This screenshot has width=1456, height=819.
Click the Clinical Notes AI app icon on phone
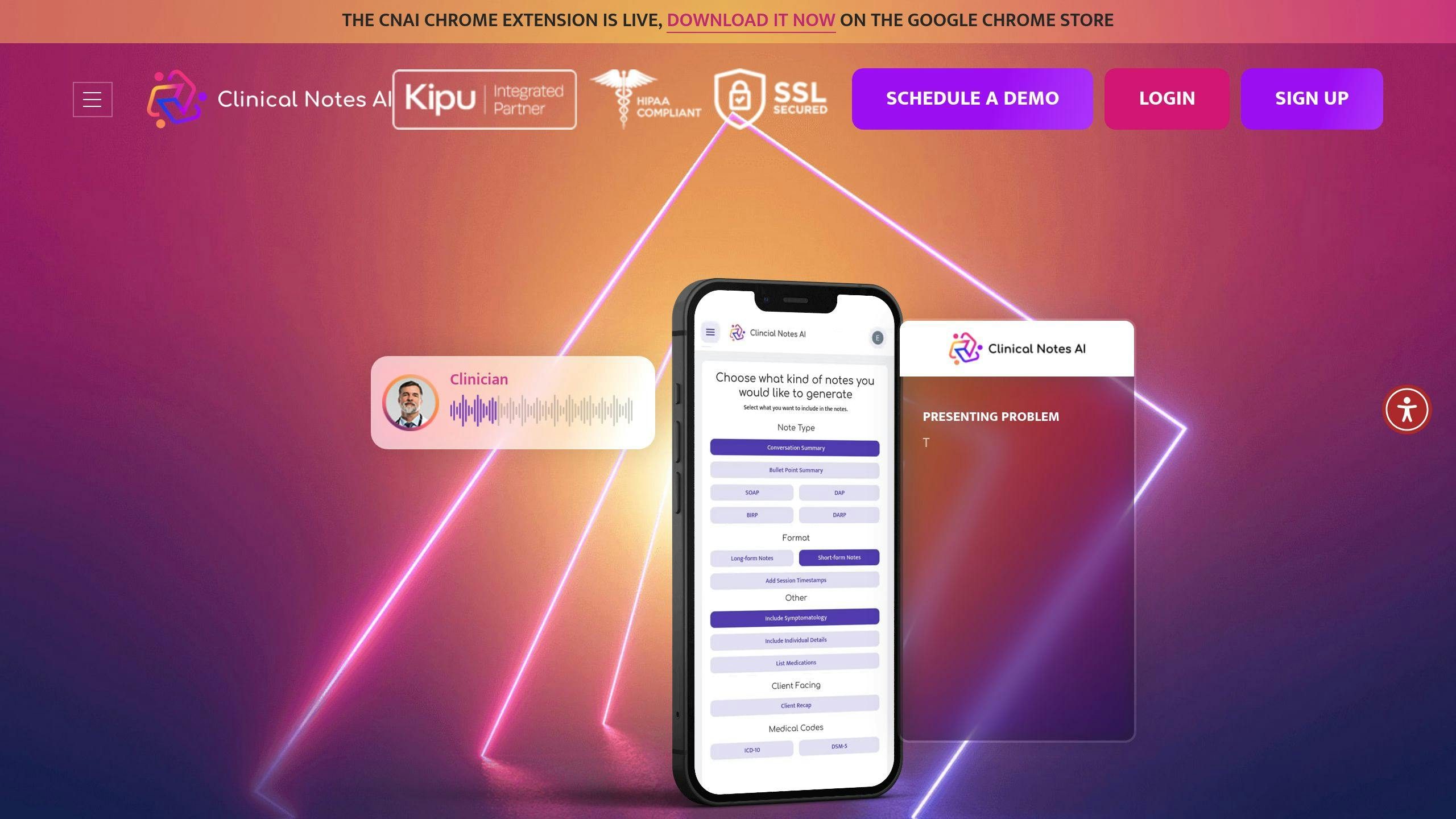click(737, 333)
